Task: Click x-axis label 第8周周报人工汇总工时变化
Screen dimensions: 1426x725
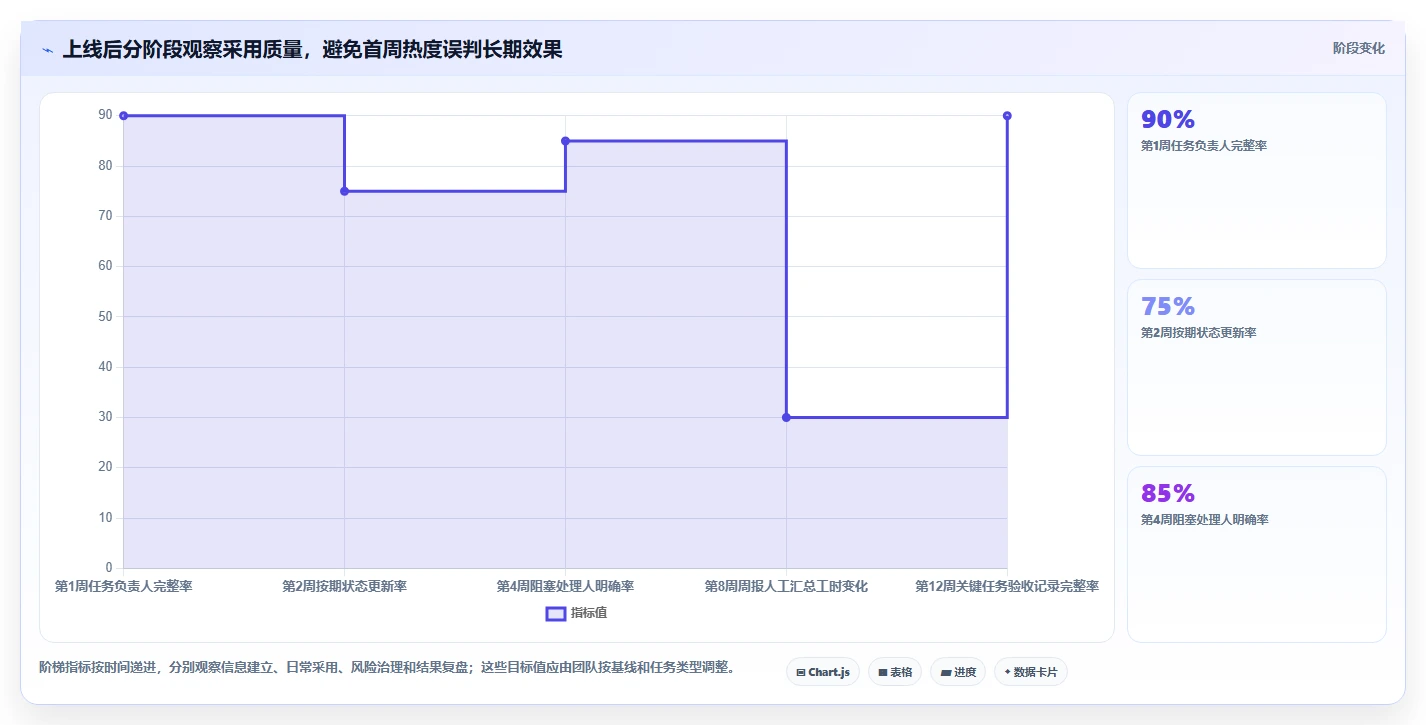Action: point(786,586)
